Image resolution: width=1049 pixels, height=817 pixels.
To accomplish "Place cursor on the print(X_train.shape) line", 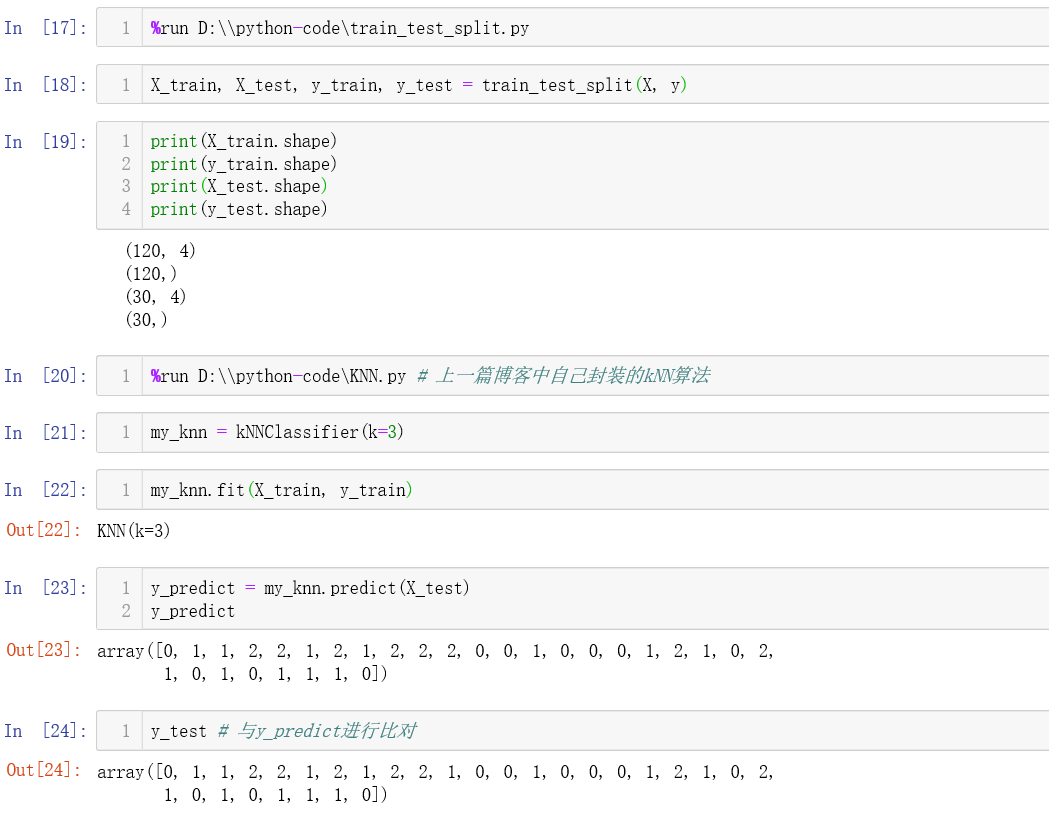I will (244, 141).
